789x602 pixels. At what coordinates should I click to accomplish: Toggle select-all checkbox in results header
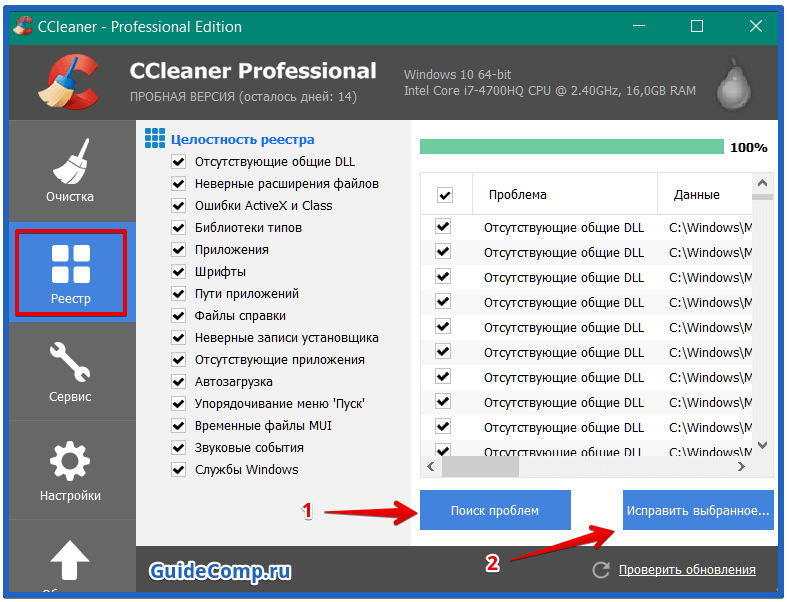point(445,195)
